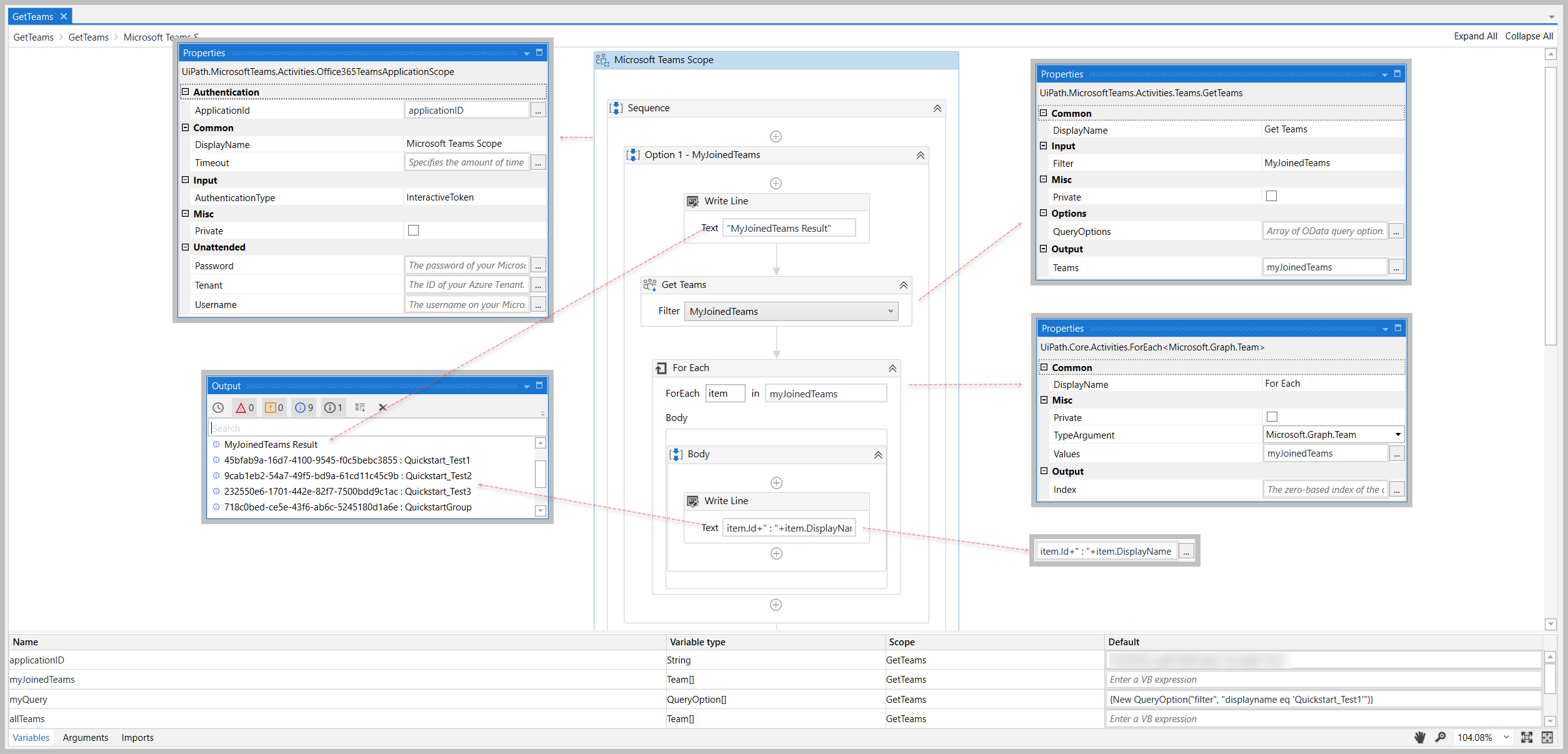Image resolution: width=1568 pixels, height=754 pixels.
Task: Click Expand All
Action: click(1476, 36)
